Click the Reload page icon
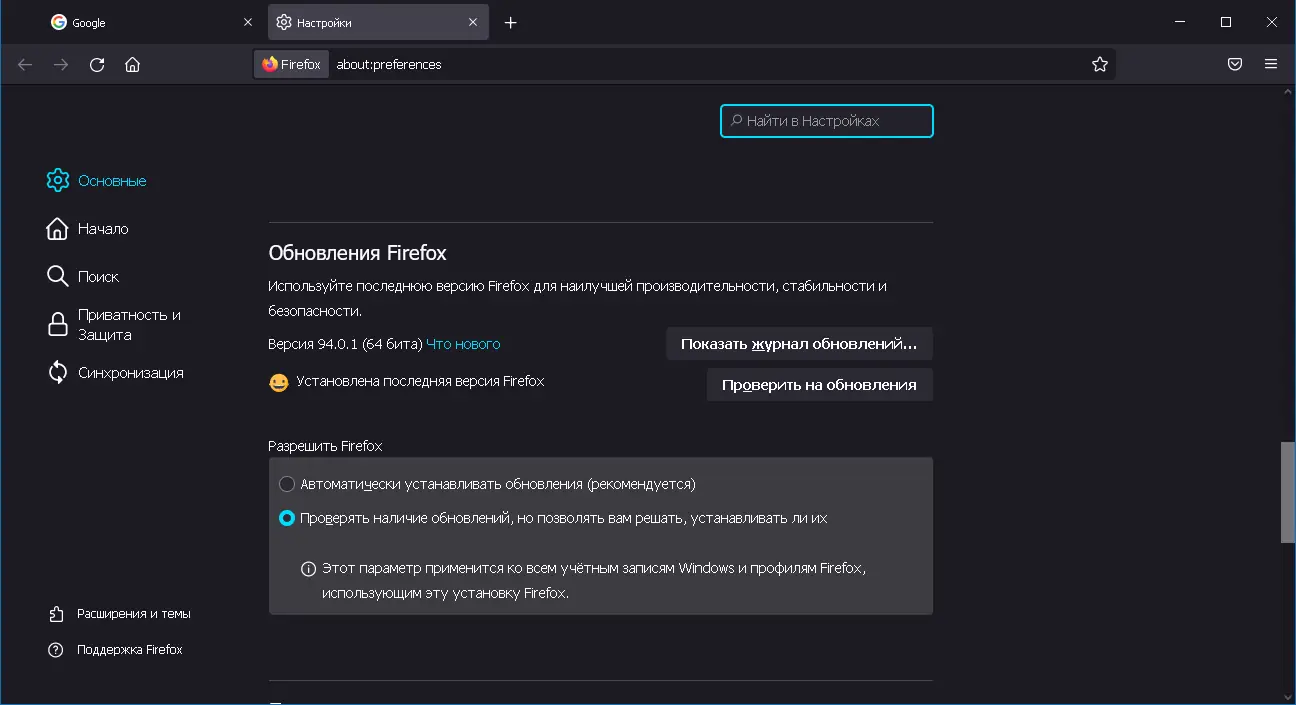Viewport: 1296px width, 705px height. point(97,64)
